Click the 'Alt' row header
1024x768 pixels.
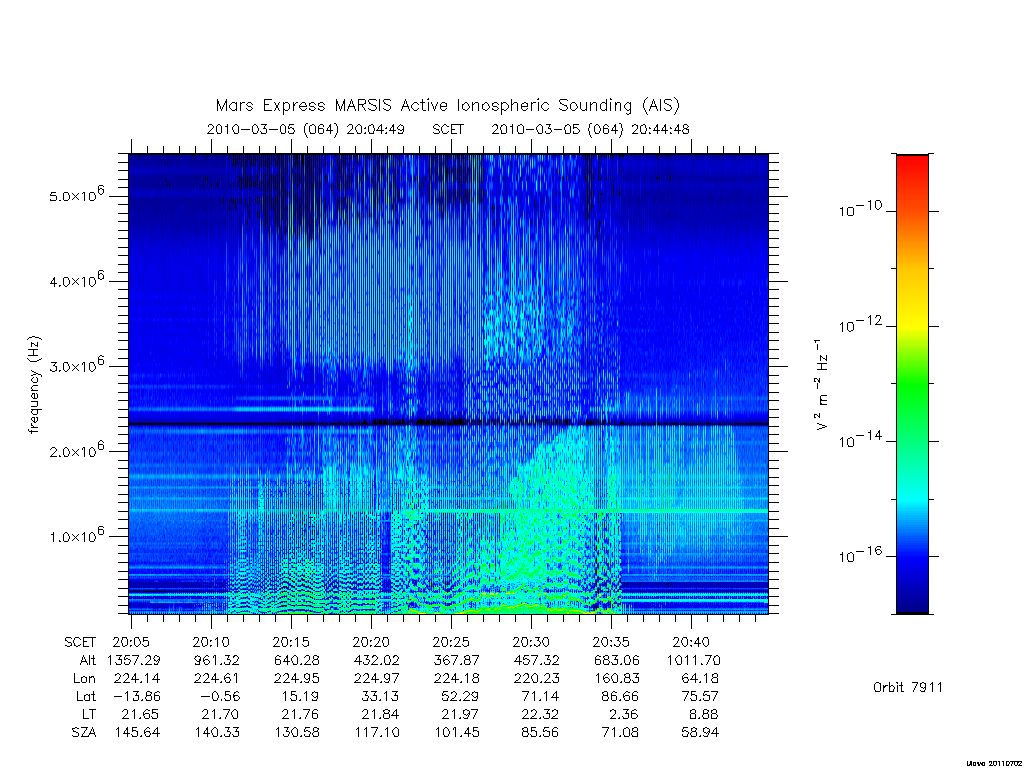click(88, 660)
